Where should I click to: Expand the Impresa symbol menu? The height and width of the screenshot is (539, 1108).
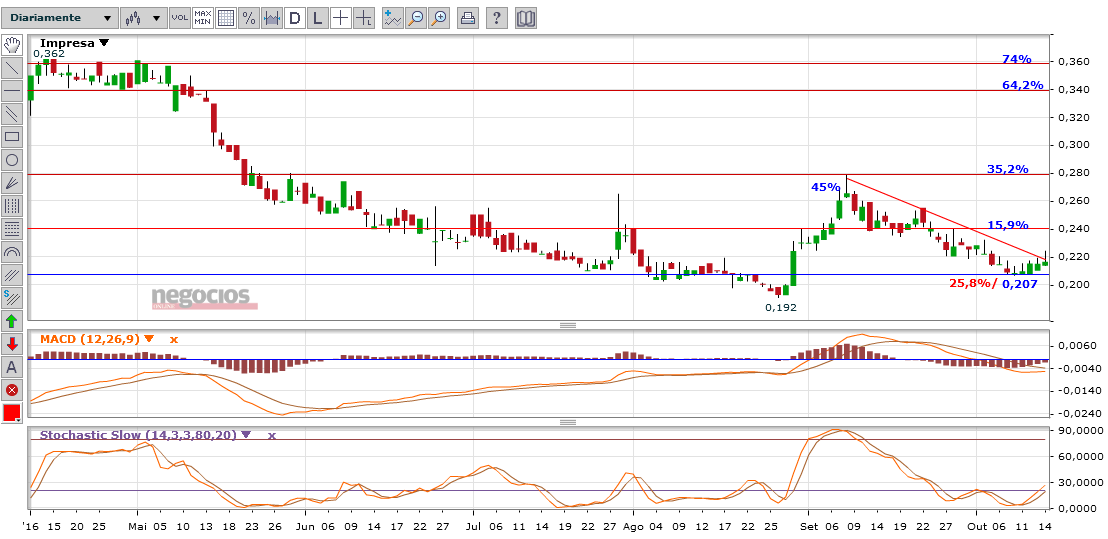point(103,43)
